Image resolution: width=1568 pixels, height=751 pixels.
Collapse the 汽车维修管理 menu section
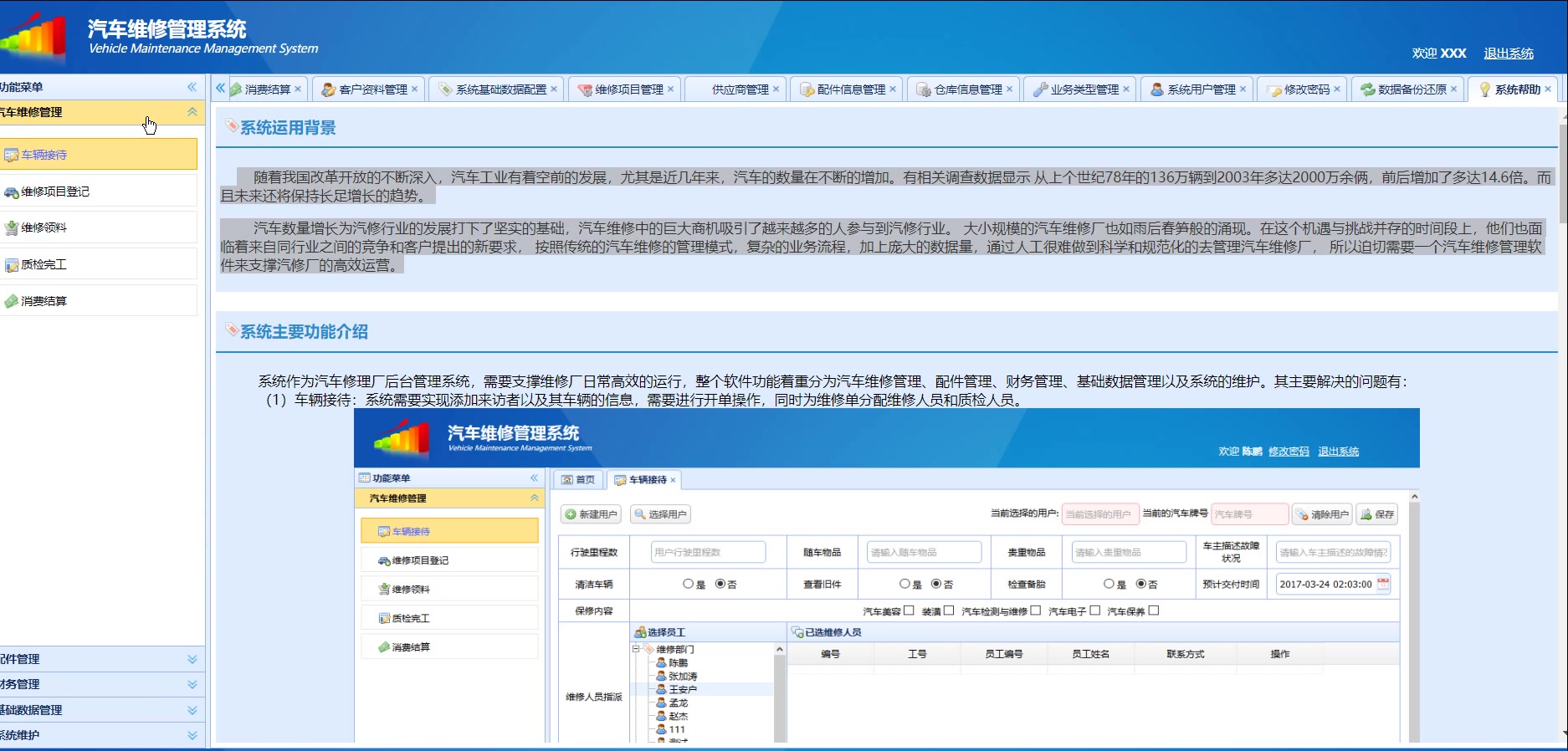pos(192,112)
